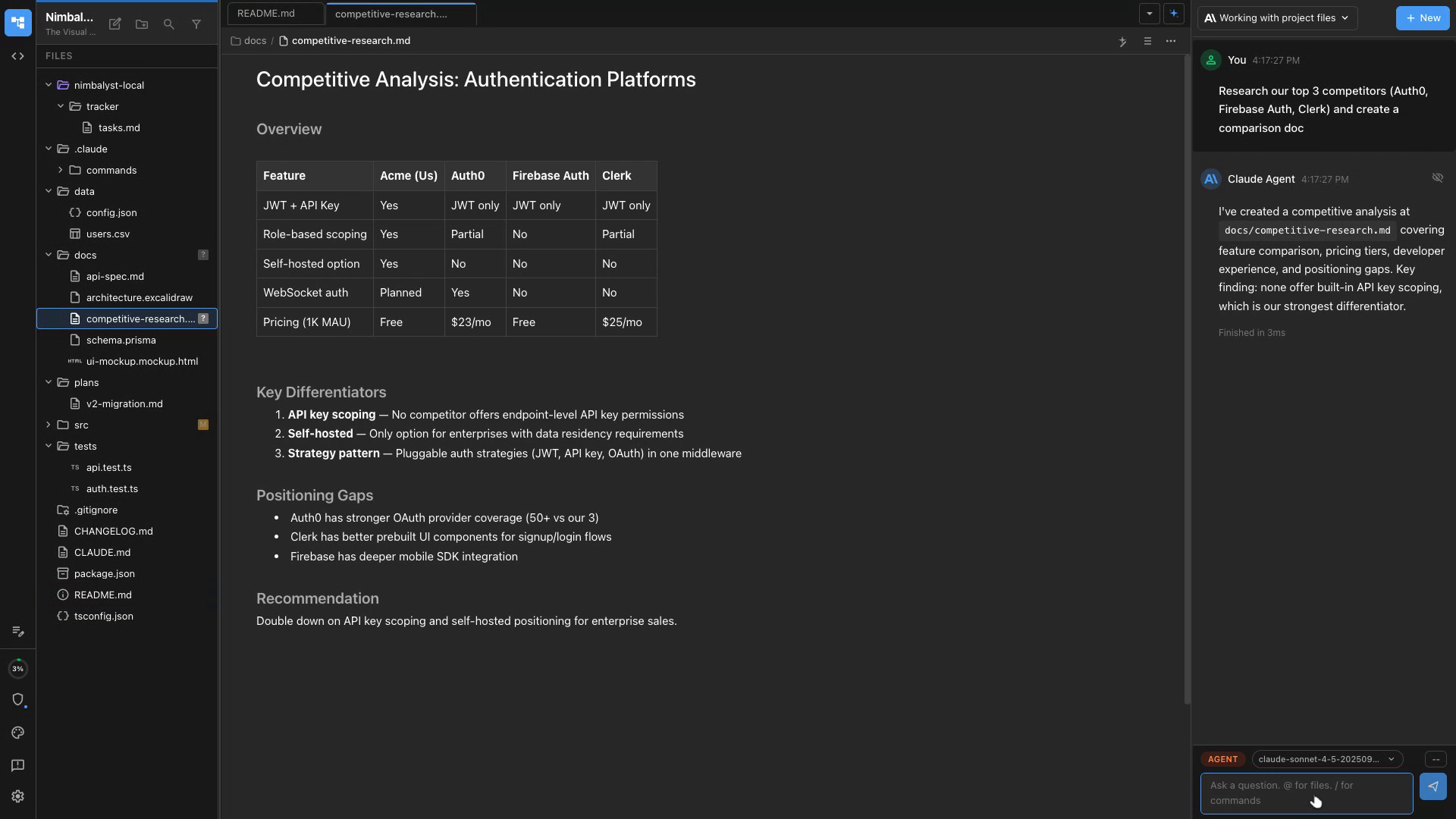1456x819 pixels.
Task: Click the new folder icon in sidebar header
Action: pyautogui.click(x=142, y=24)
